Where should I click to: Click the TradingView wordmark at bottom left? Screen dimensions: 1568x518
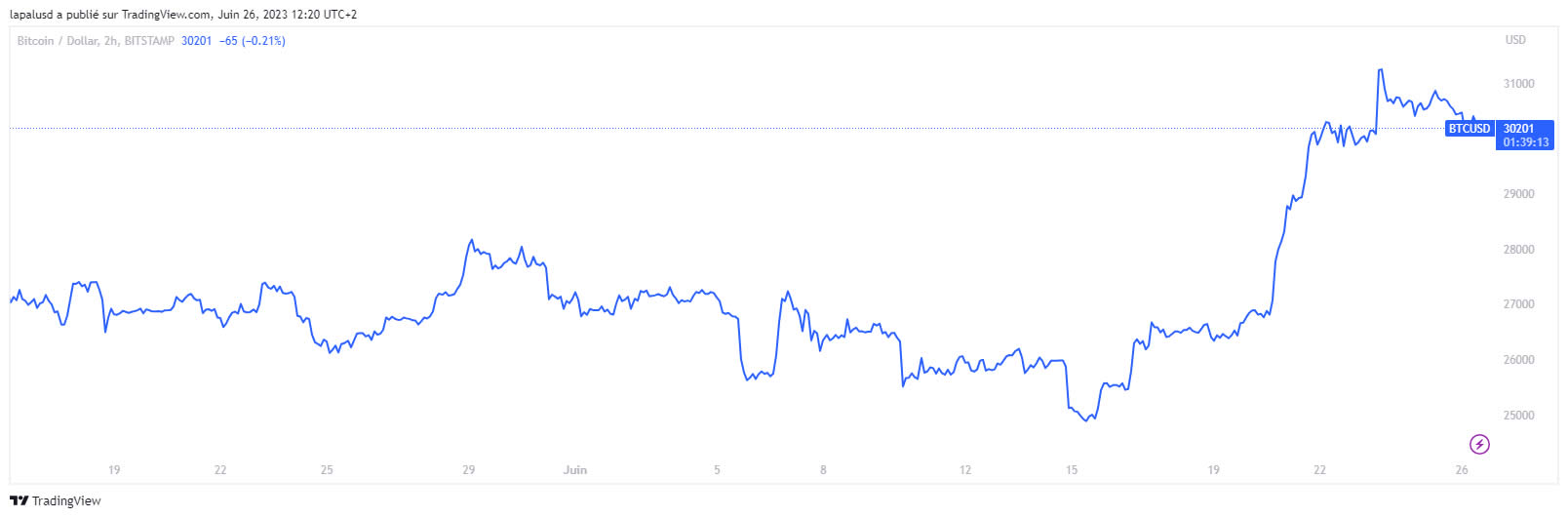pos(66,500)
